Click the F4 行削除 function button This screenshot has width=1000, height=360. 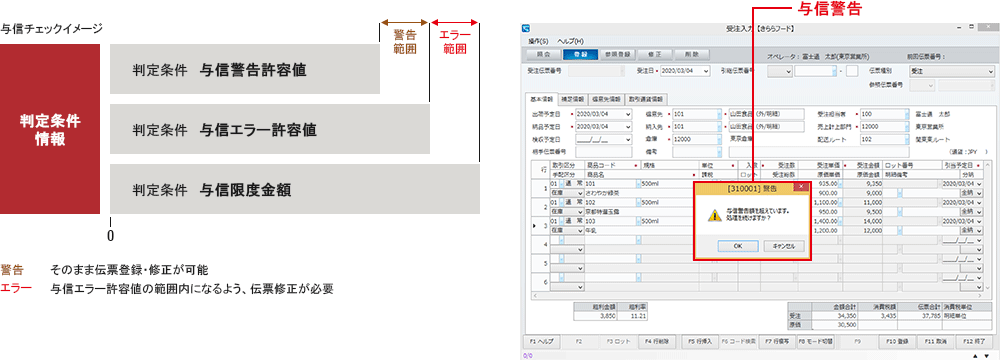658,341
